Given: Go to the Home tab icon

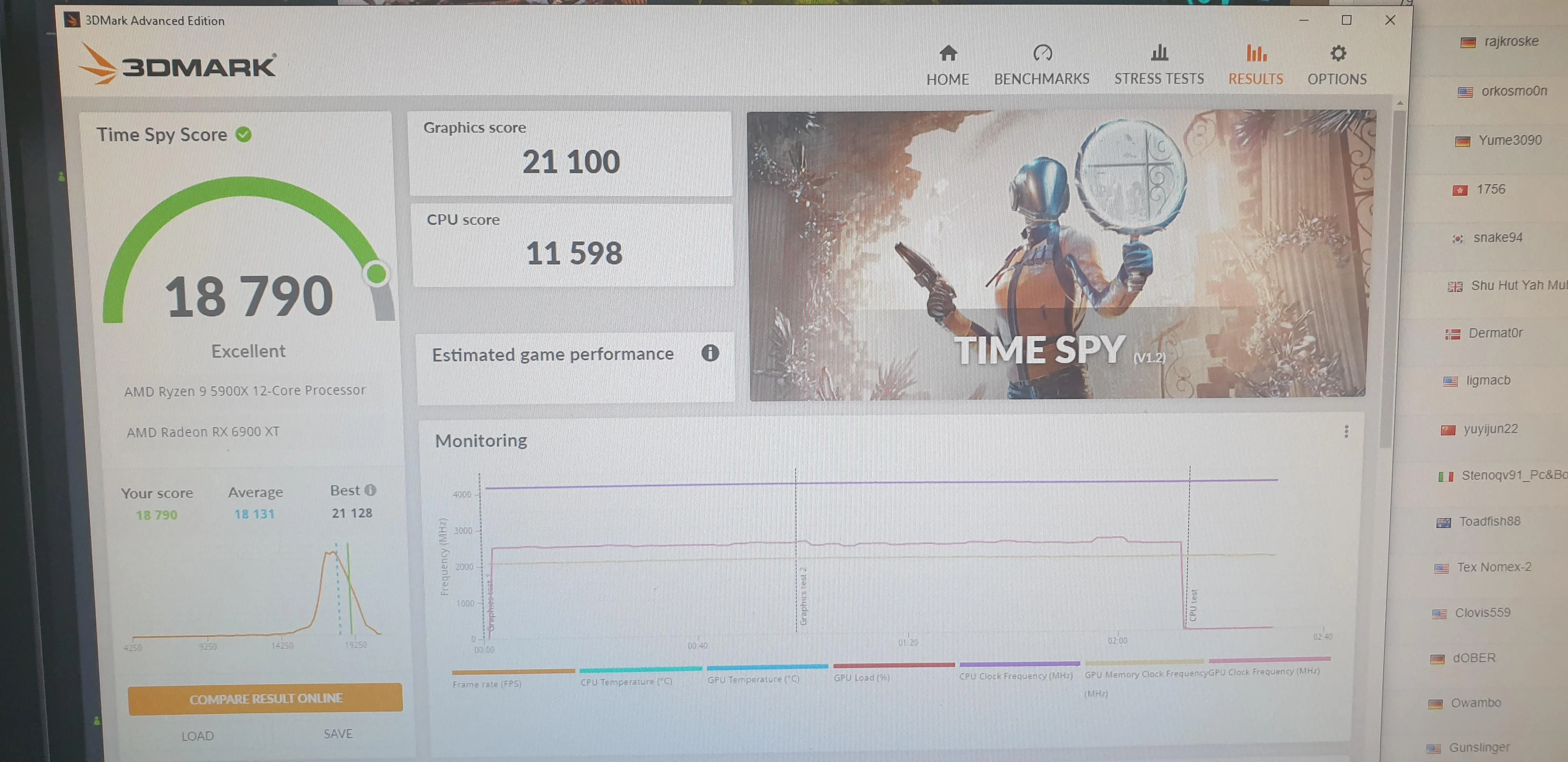Looking at the screenshot, I should (948, 54).
